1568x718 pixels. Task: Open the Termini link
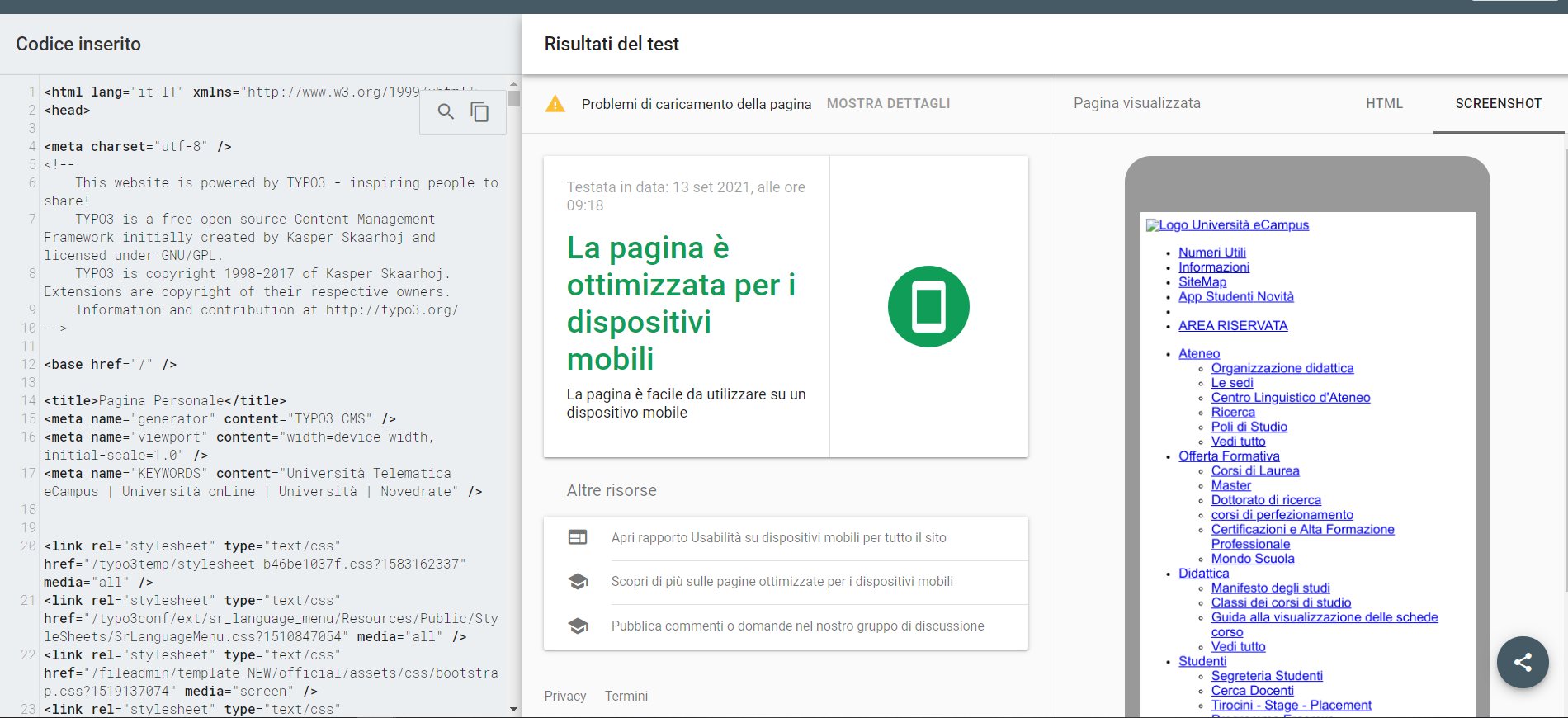626,696
